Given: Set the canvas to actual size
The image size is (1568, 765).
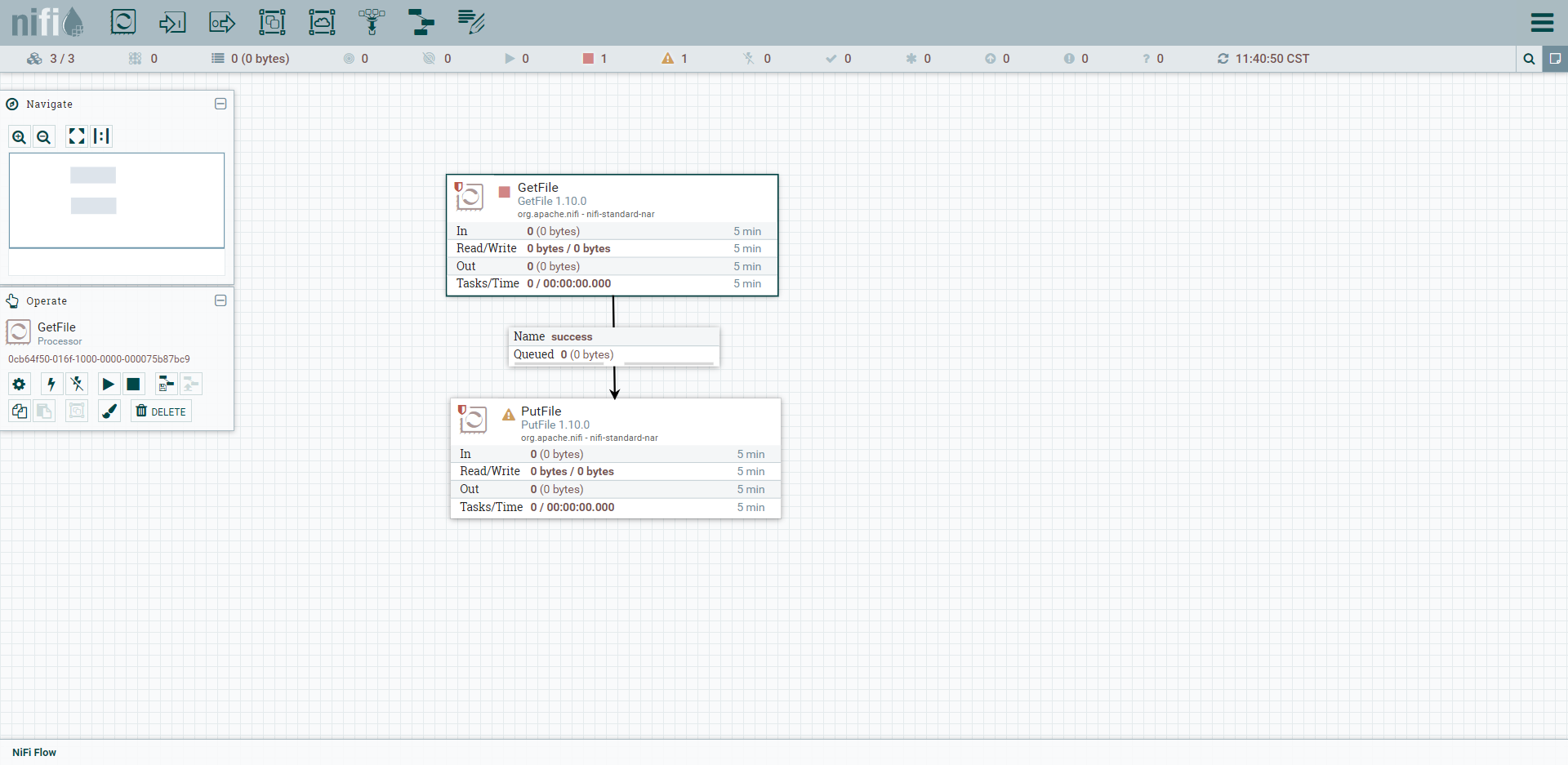Looking at the screenshot, I should point(101,136).
